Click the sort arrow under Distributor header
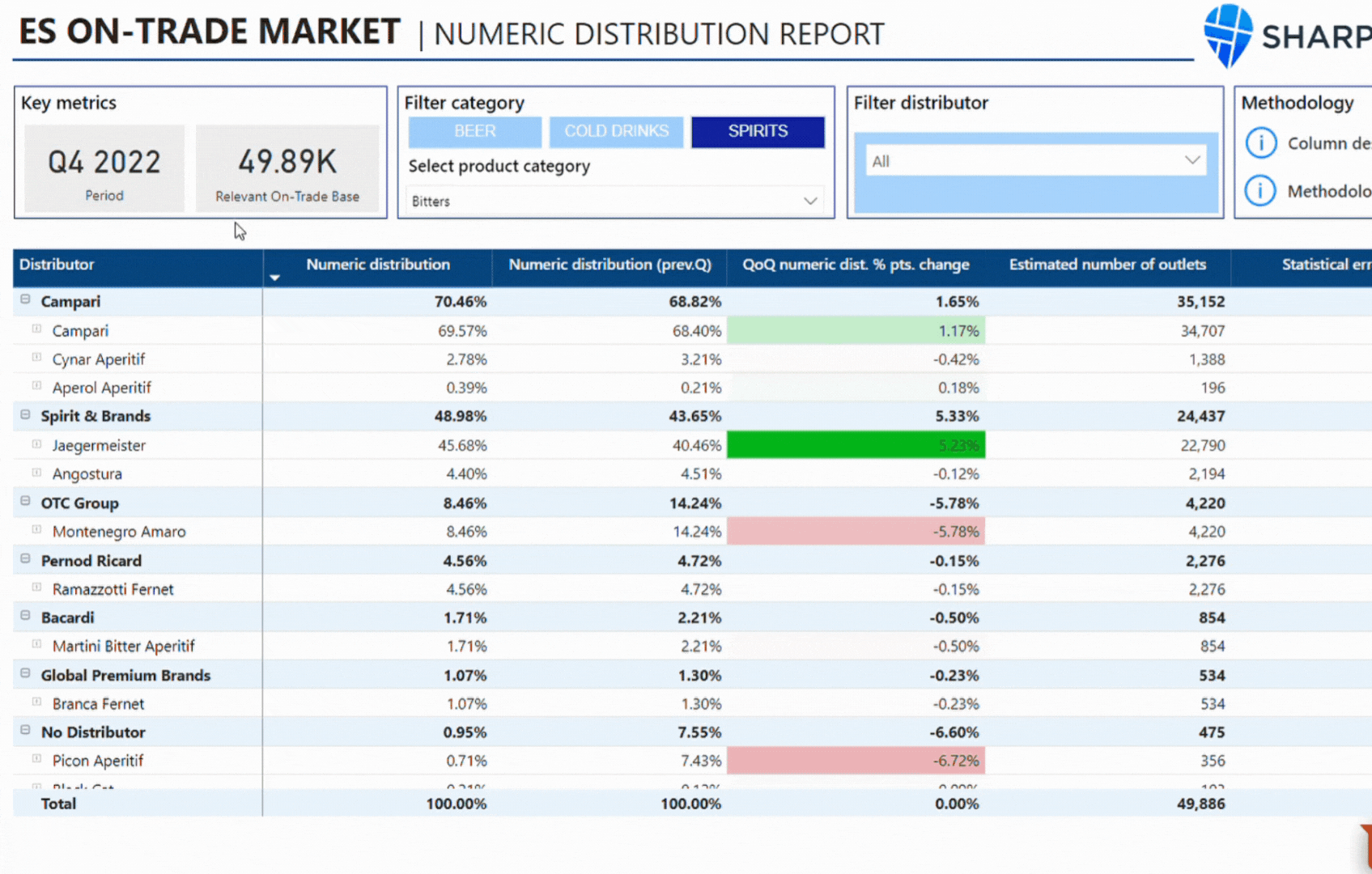 (274, 278)
